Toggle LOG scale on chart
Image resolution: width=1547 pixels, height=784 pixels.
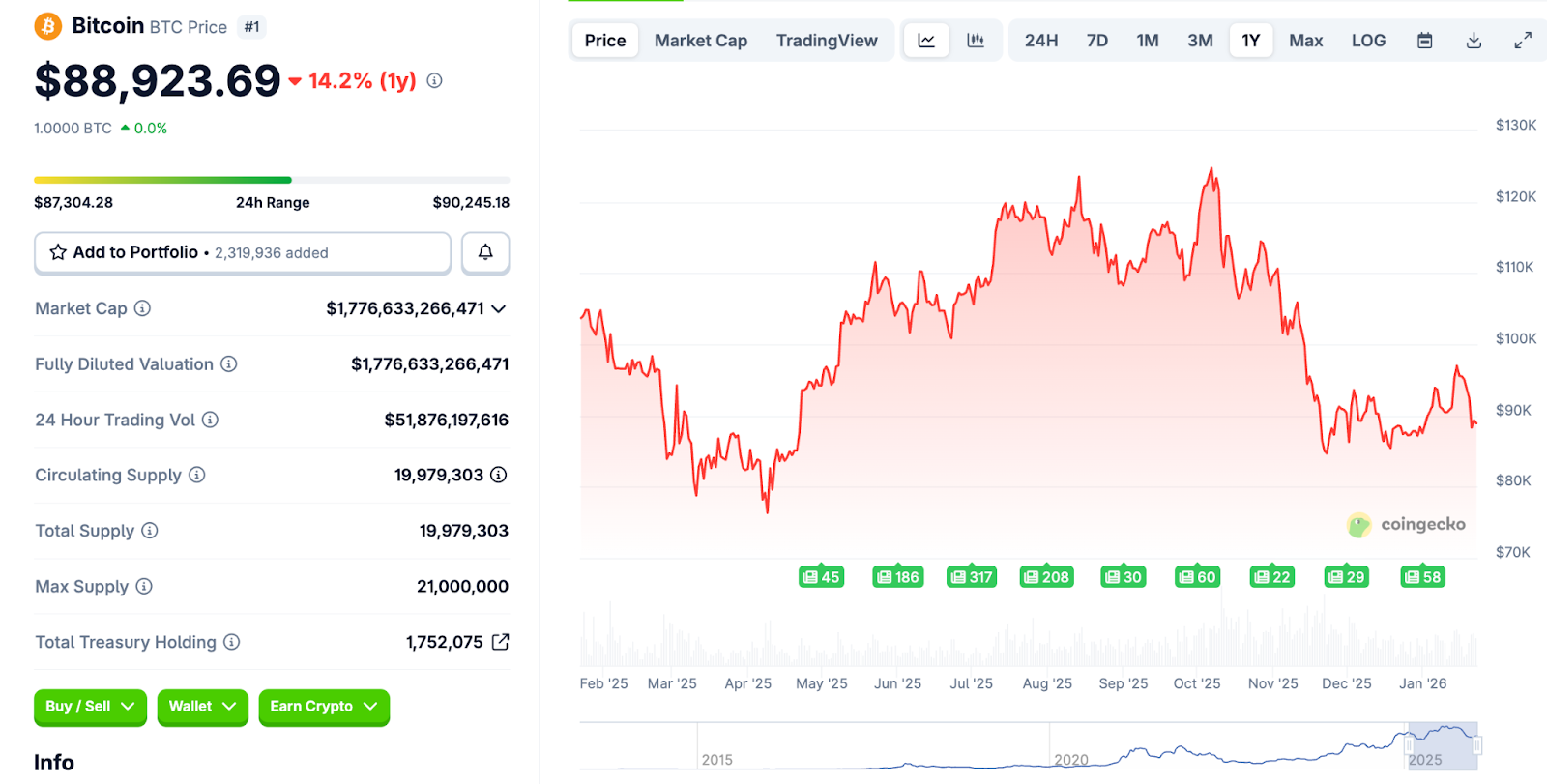1368,41
